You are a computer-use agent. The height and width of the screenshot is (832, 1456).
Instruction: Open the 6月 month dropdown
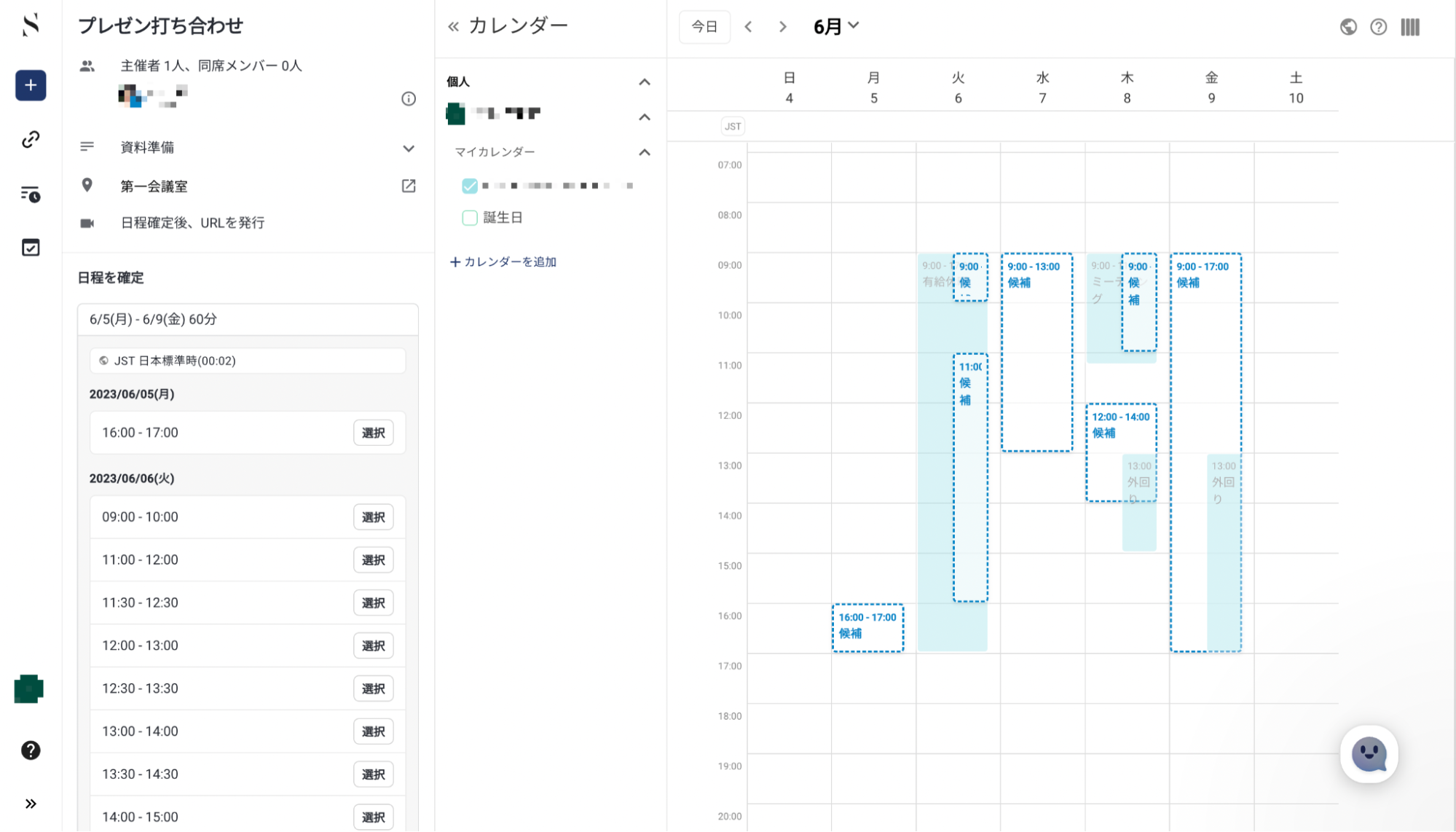coord(836,26)
